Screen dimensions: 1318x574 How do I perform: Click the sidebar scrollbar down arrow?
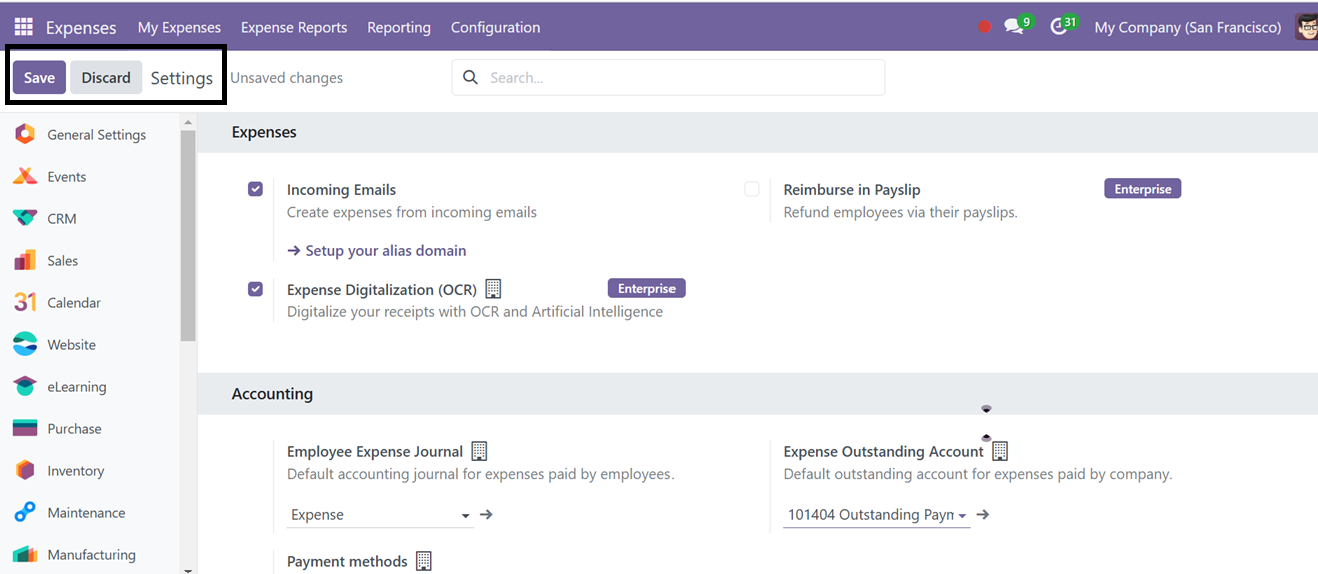point(188,569)
